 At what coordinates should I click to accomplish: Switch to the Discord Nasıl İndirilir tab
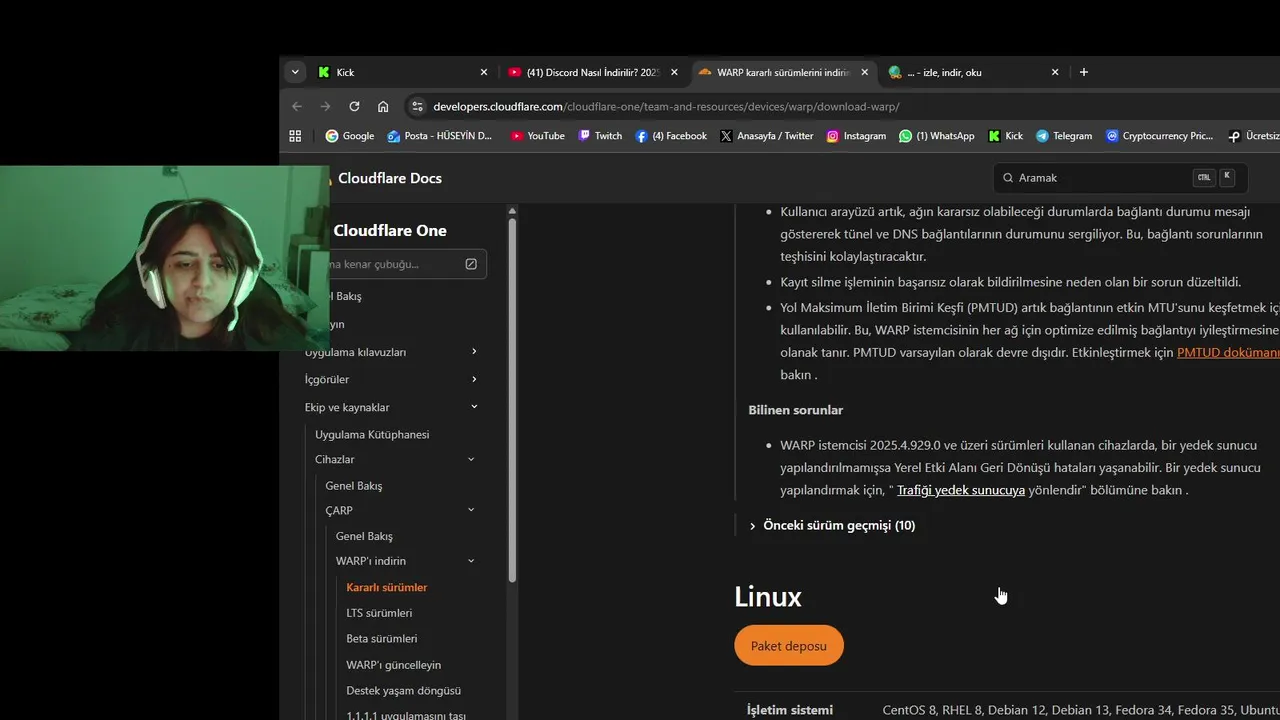click(592, 72)
